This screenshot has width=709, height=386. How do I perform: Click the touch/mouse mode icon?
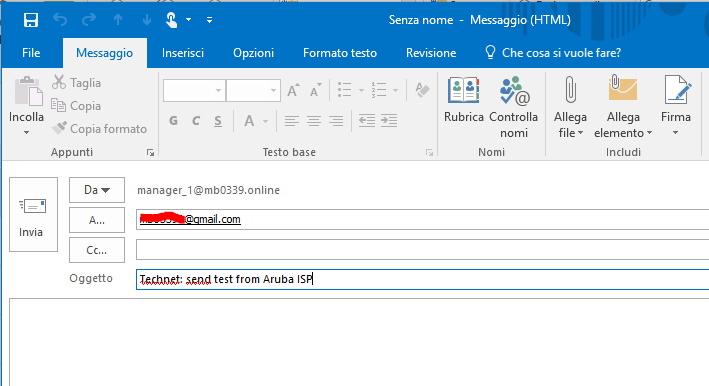[x=171, y=20]
